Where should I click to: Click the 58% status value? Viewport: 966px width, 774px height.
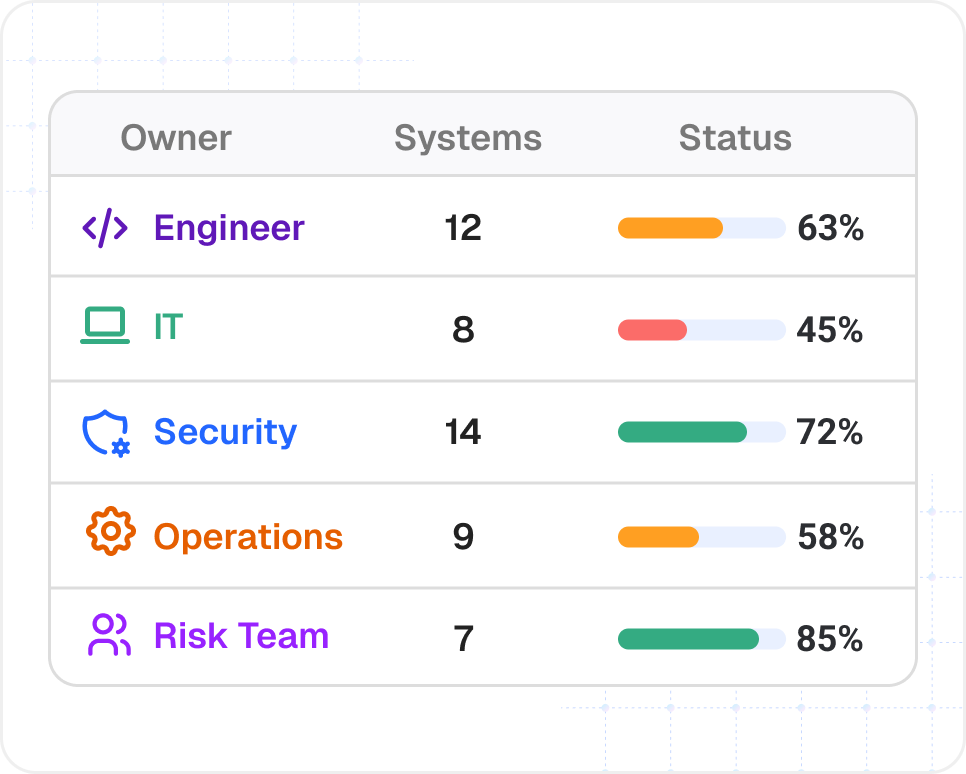tap(830, 537)
